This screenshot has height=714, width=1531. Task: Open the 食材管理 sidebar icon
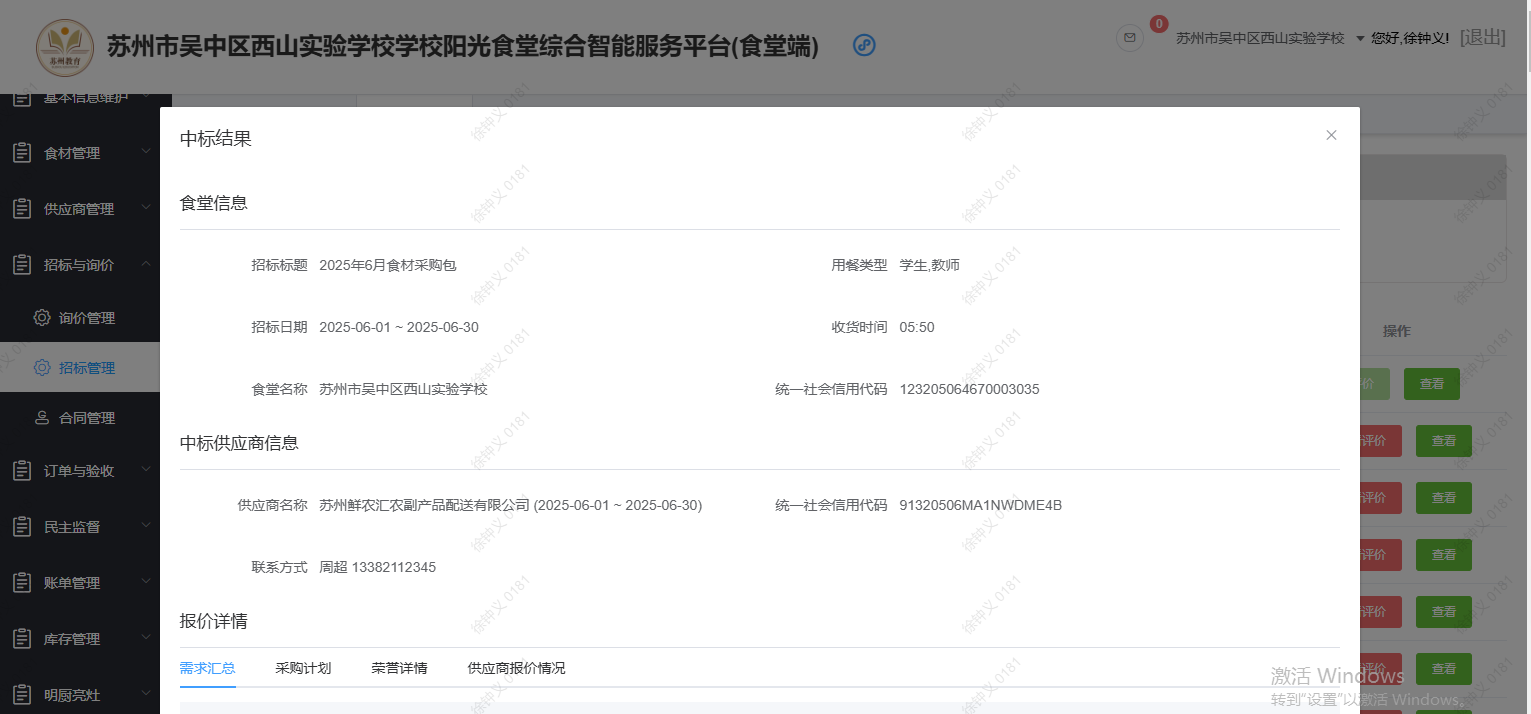22,152
